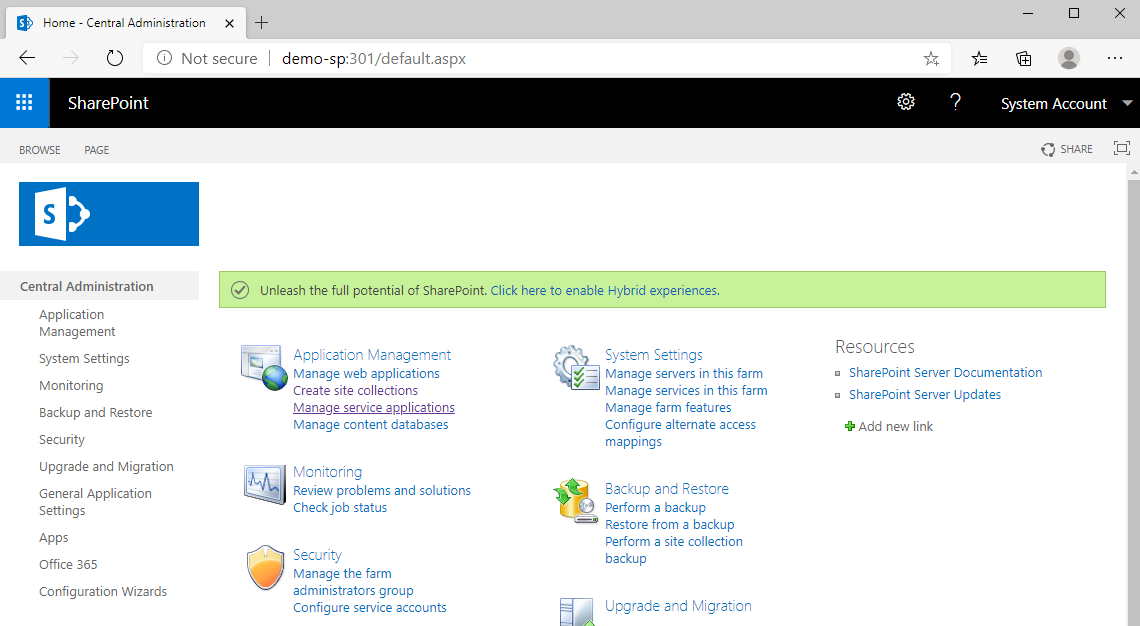Image resolution: width=1140 pixels, height=626 pixels.
Task: Open Manage the farm administrators group link
Action: (353, 582)
